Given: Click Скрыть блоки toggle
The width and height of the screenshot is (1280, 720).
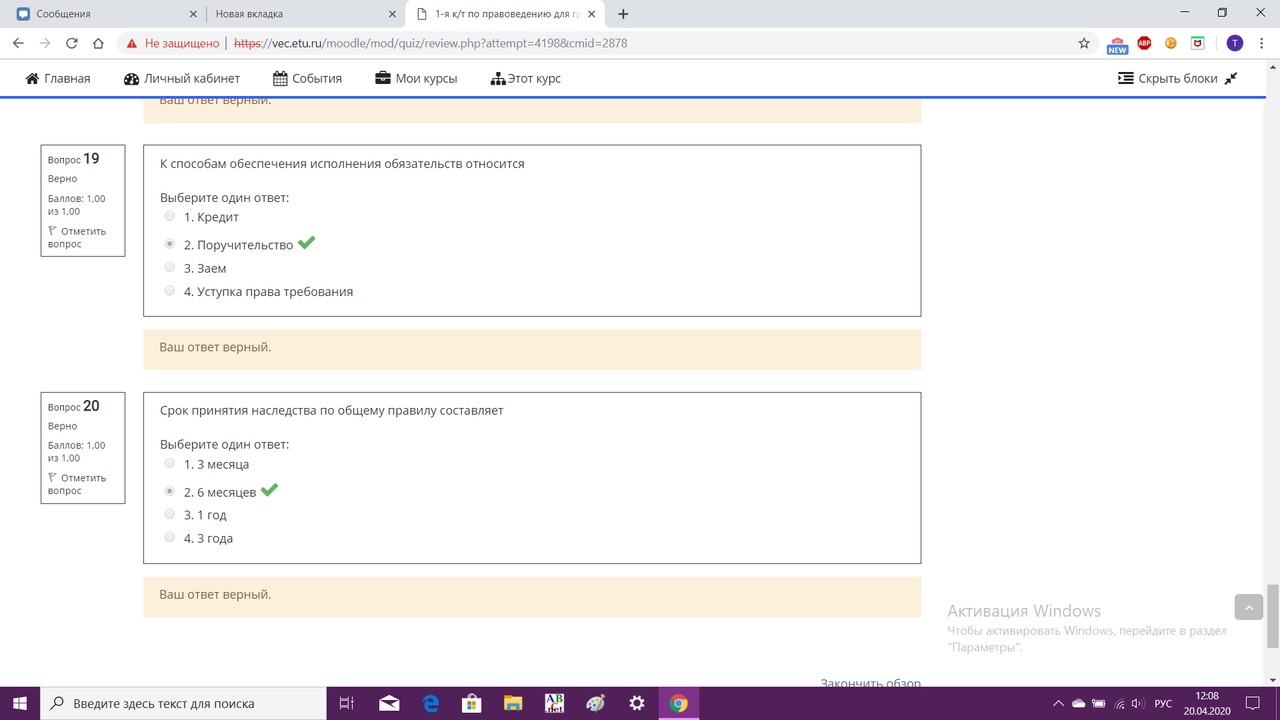Looking at the screenshot, I should (1167, 78).
